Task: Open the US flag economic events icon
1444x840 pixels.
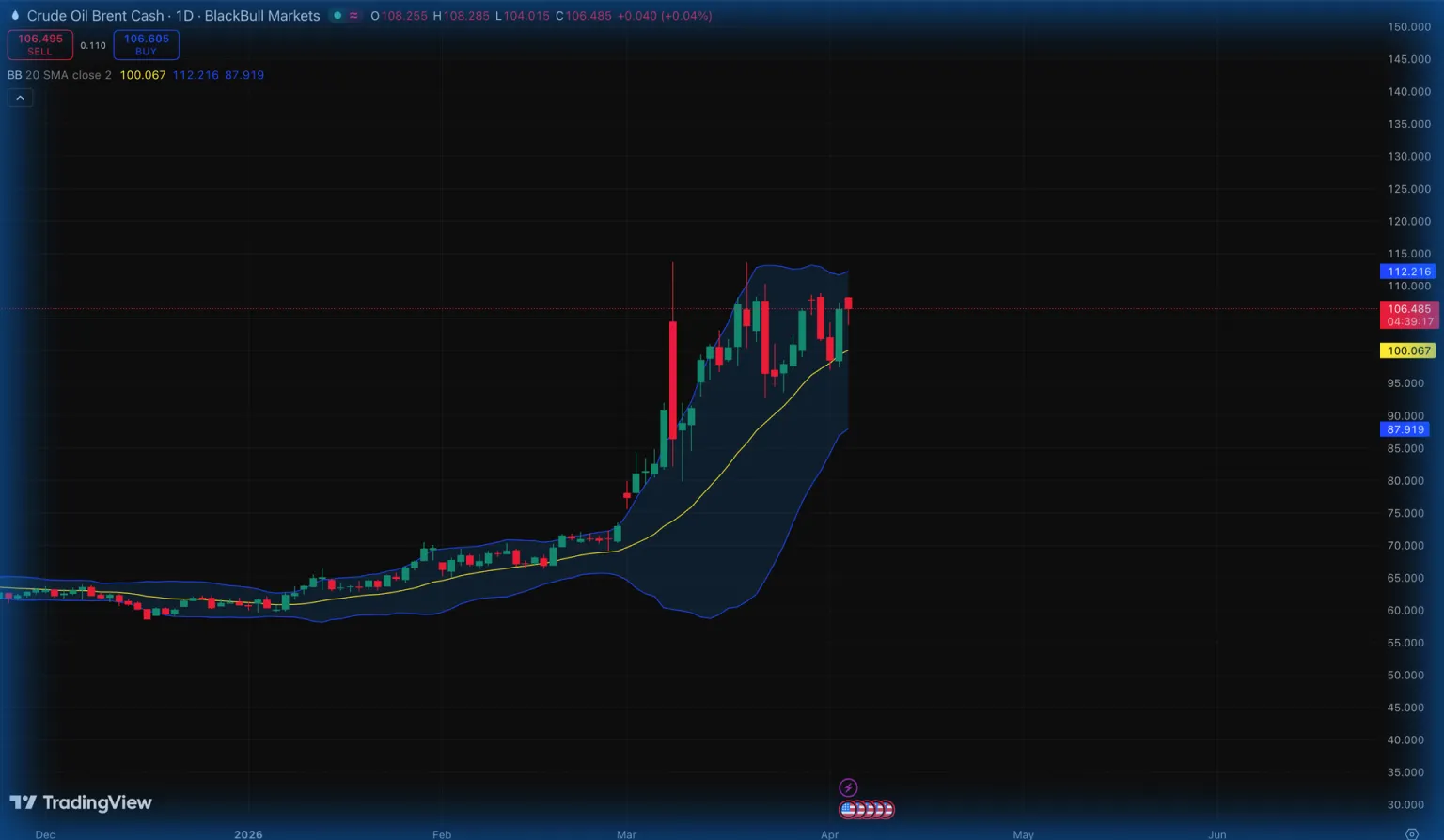Action: coord(849,809)
